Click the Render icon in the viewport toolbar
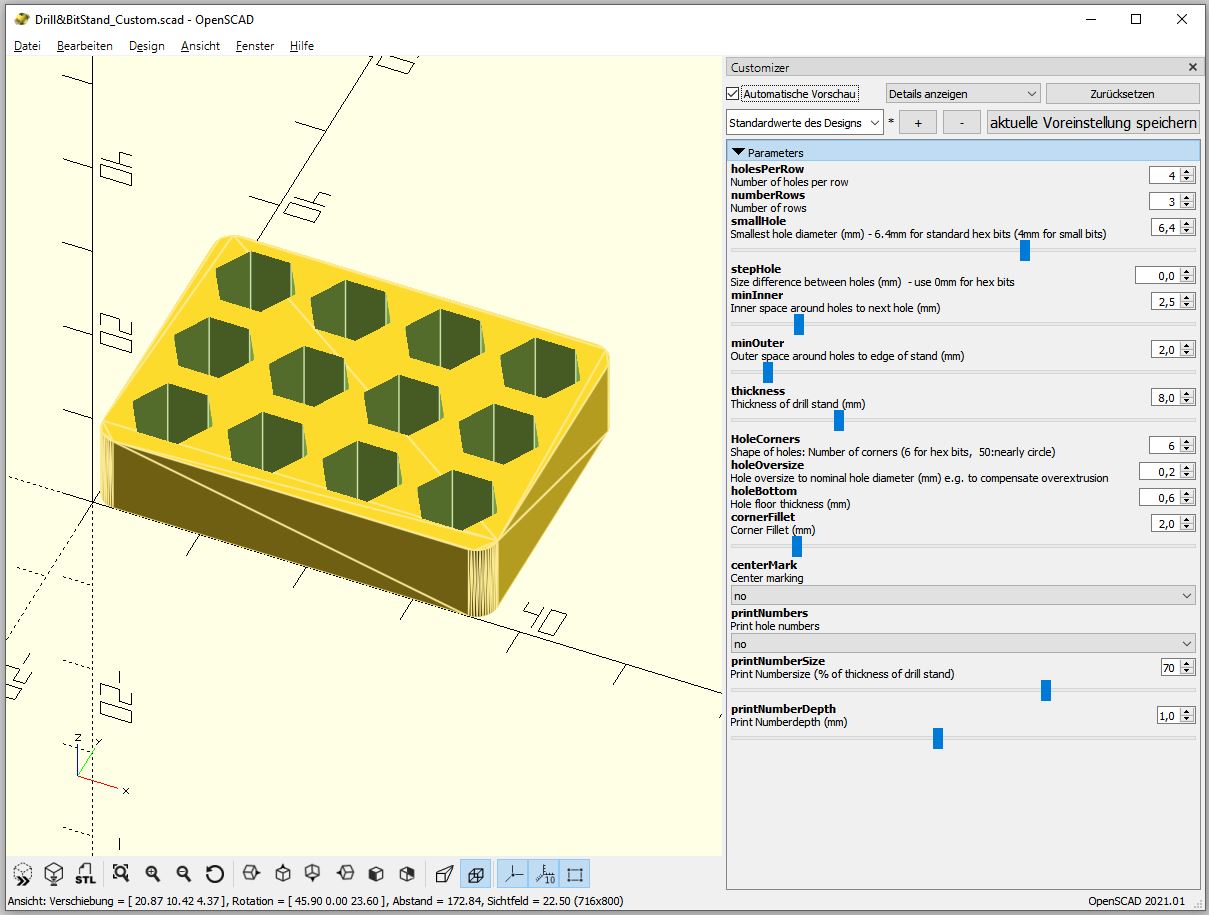This screenshot has width=1209, height=915. [54, 873]
